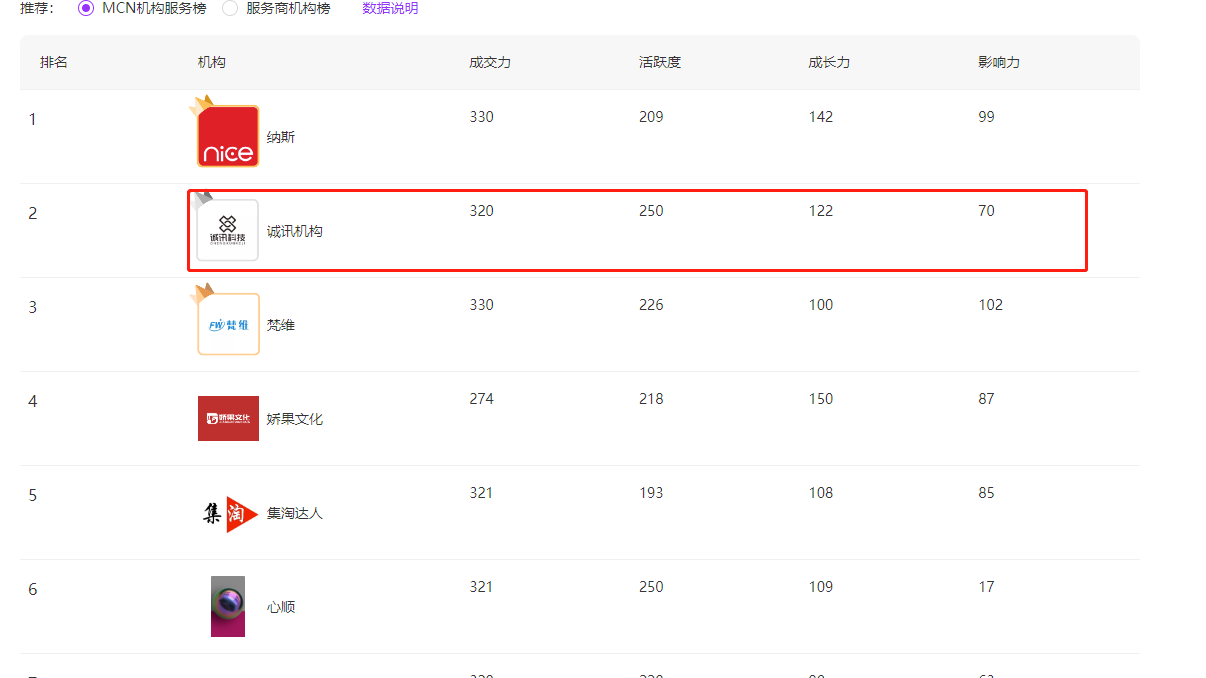Click 集淘达人's 影响力 value 85
The width and height of the screenshot is (1206, 678).
[x=987, y=493]
